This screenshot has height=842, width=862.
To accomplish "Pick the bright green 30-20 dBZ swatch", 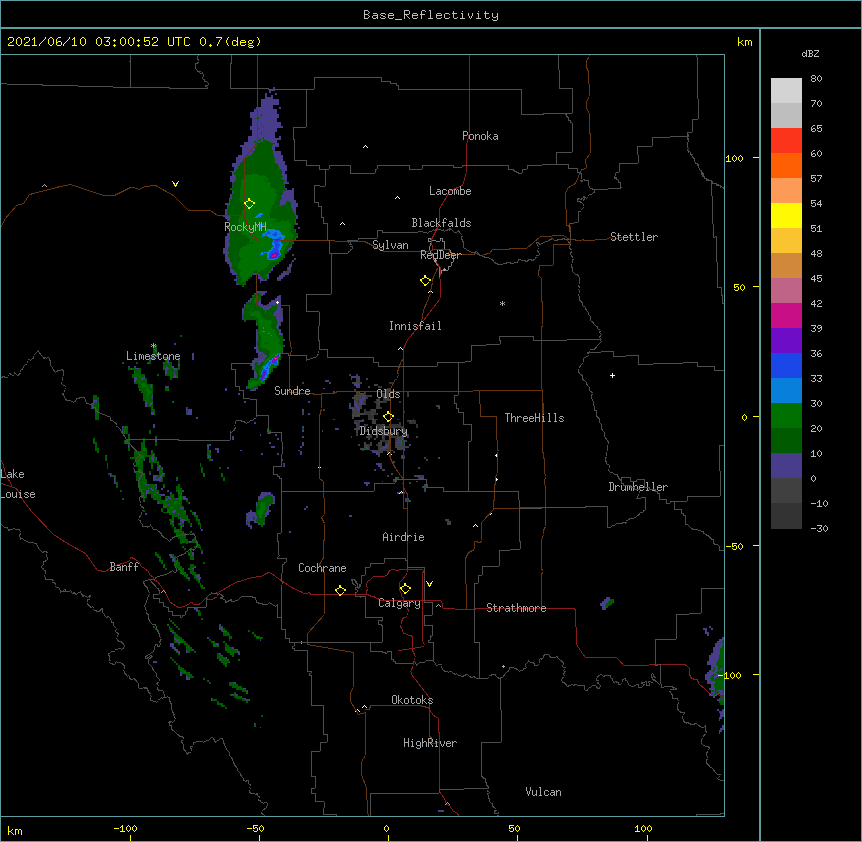I will (x=786, y=416).
